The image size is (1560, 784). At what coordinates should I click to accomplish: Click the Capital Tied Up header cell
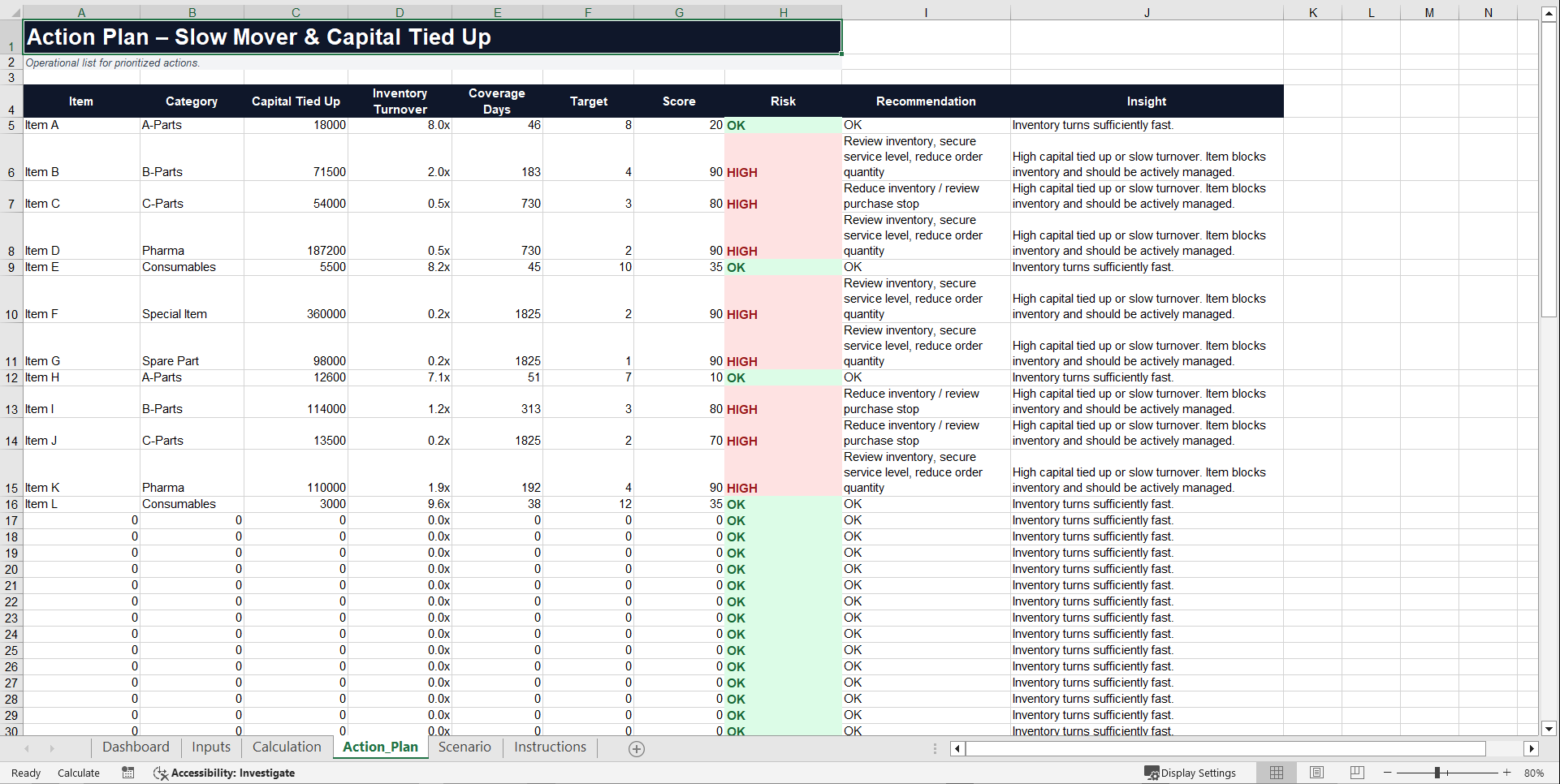point(296,101)
